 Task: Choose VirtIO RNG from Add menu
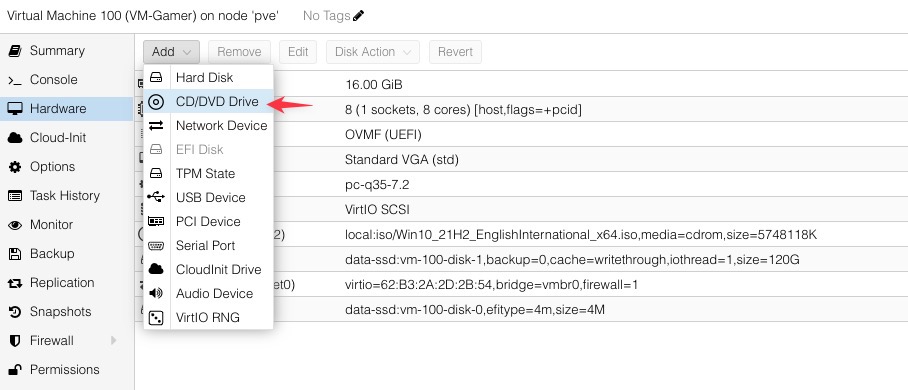point(208,318)
